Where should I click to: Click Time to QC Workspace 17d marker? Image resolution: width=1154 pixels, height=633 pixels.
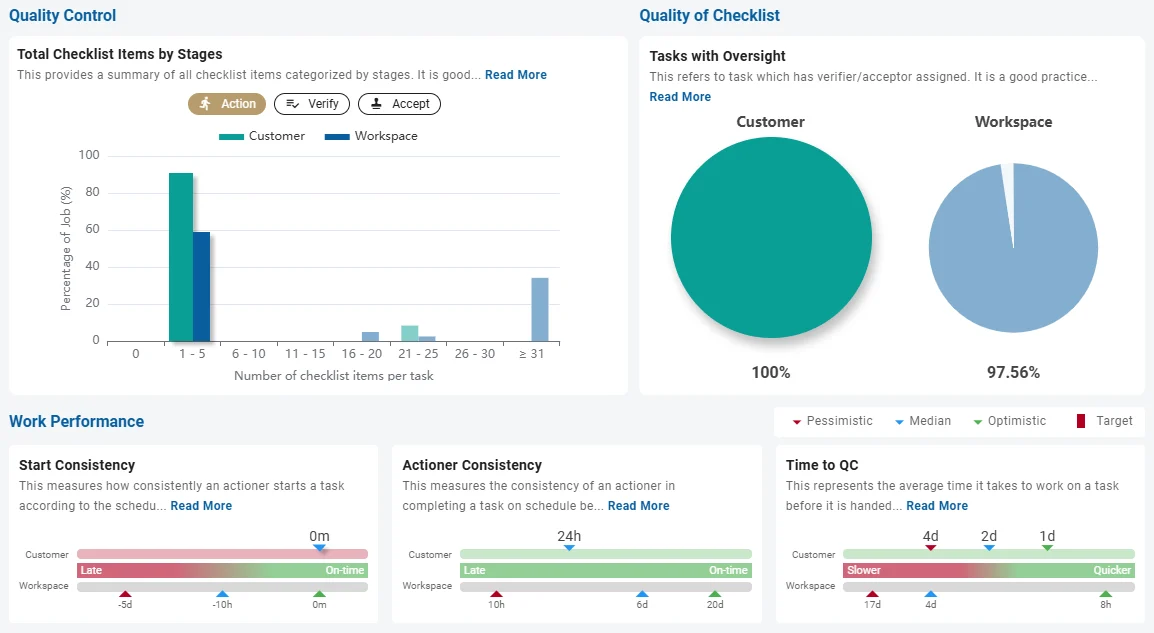[x=872, y=594]
